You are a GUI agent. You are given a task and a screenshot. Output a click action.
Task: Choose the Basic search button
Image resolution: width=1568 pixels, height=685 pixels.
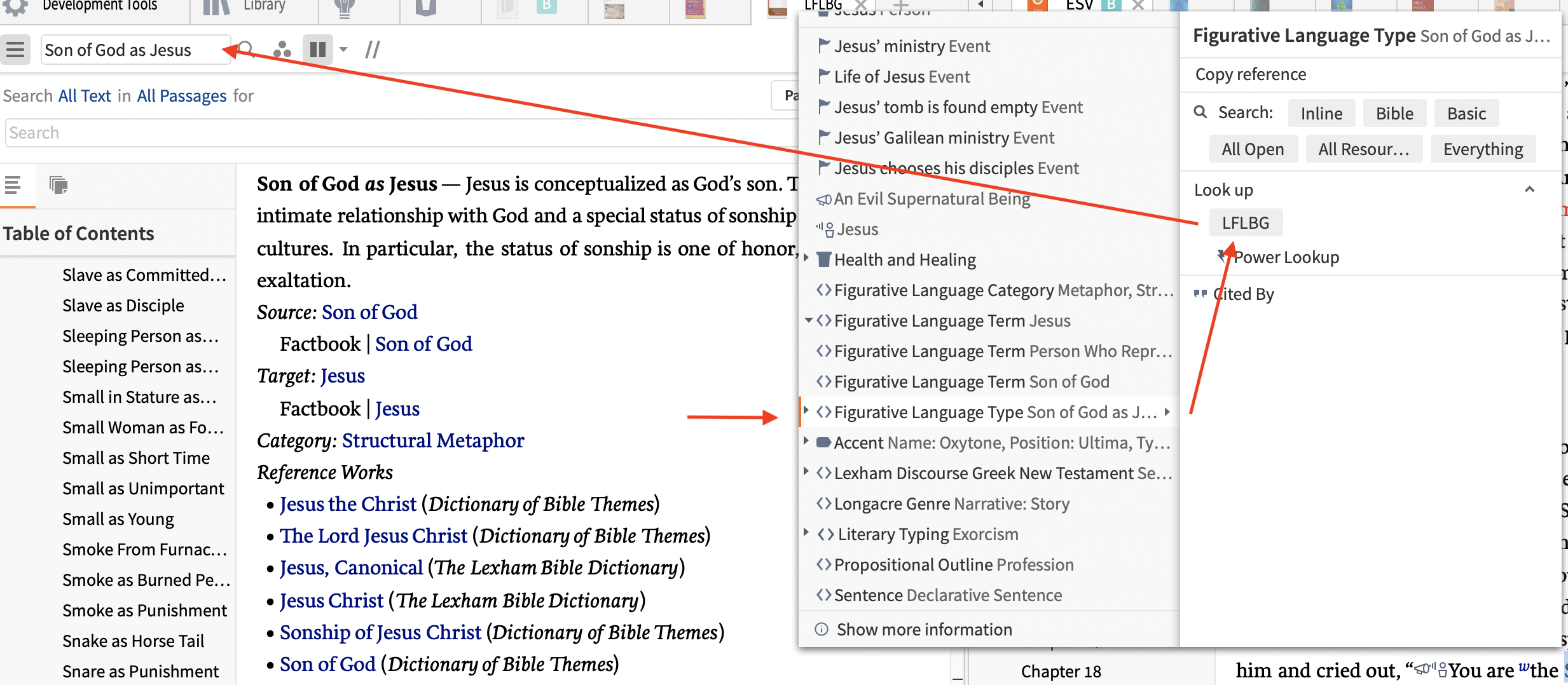(x=1466, y=113)
